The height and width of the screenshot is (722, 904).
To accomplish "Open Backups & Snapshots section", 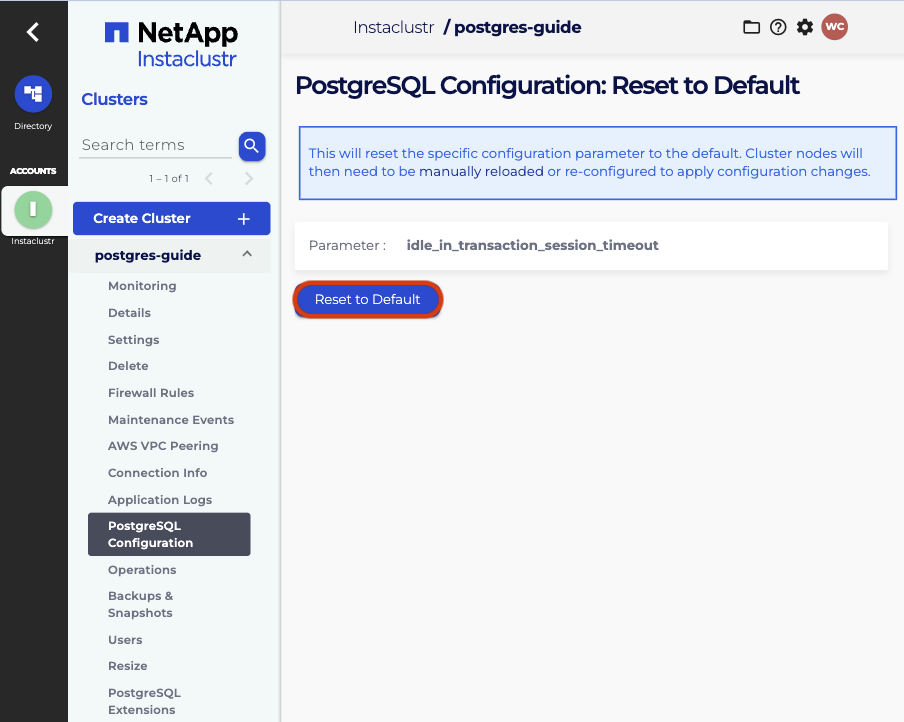I will (140, 604).
